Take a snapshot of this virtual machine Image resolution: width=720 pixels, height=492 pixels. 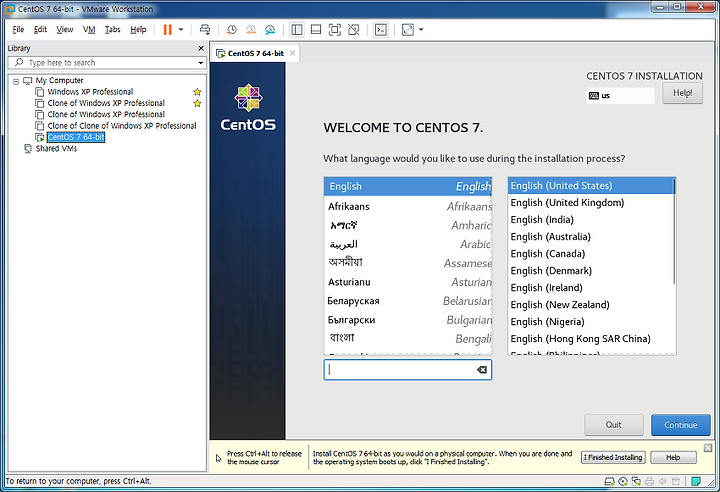pyautogui.click(x=232, y=30)
